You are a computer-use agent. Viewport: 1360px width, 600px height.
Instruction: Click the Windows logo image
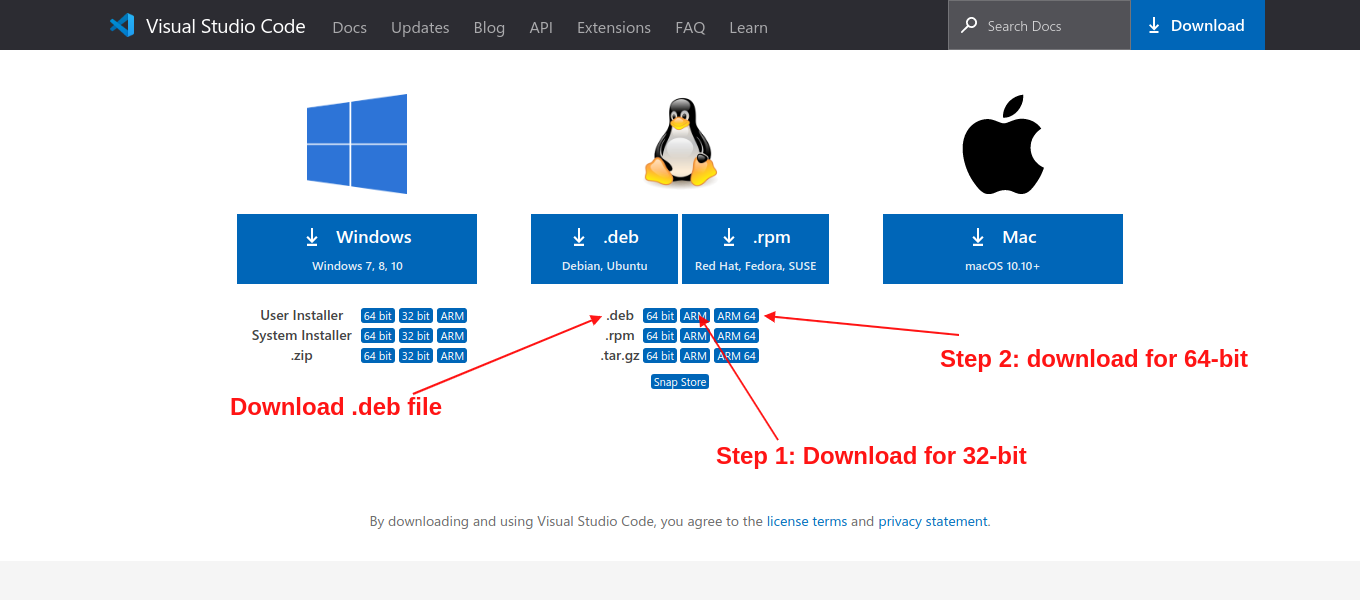[356, 143]
